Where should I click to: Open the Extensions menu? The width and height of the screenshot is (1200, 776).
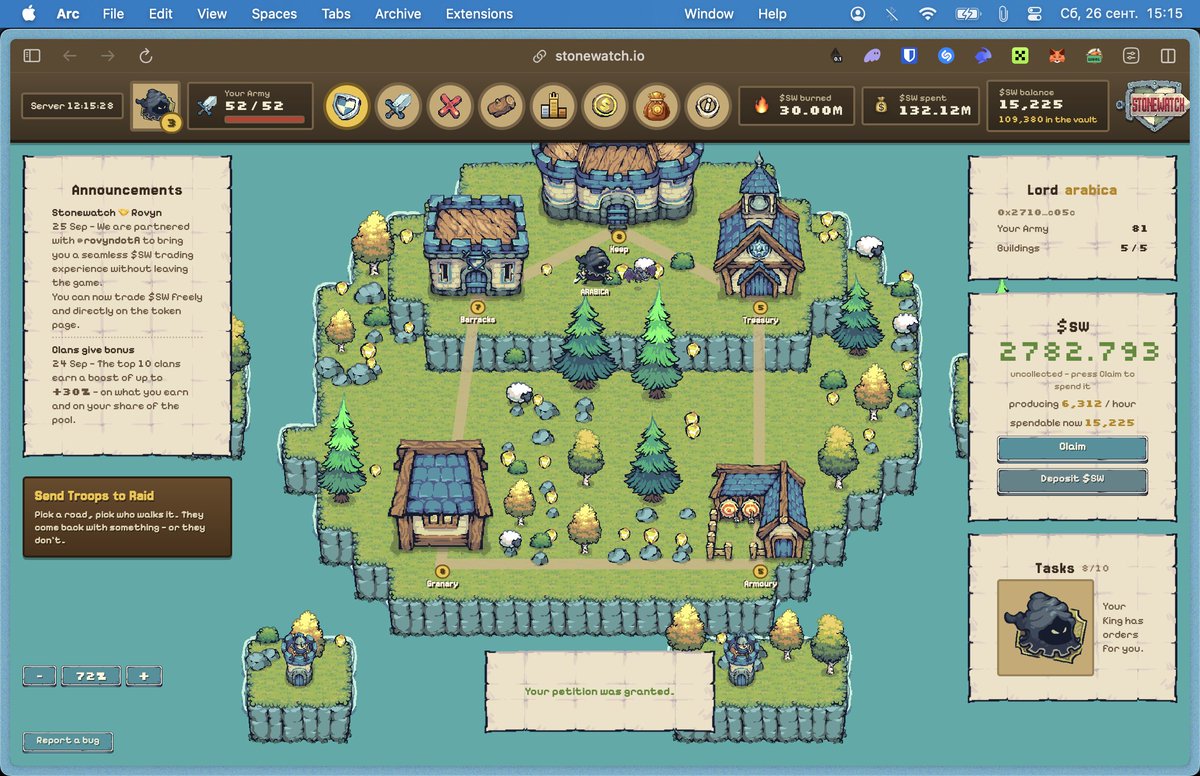pyautogui.click(x=479, y=14)
